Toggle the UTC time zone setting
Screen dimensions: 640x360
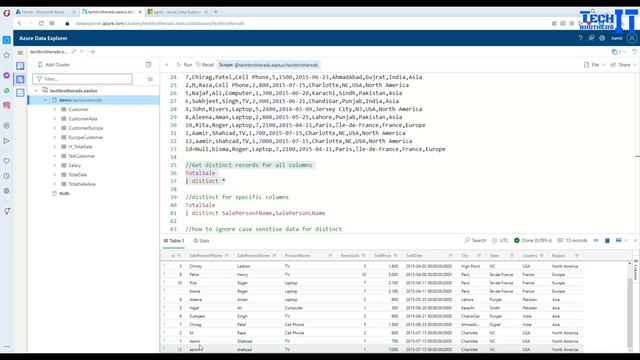pyautogui.click(x=500, y=240)
